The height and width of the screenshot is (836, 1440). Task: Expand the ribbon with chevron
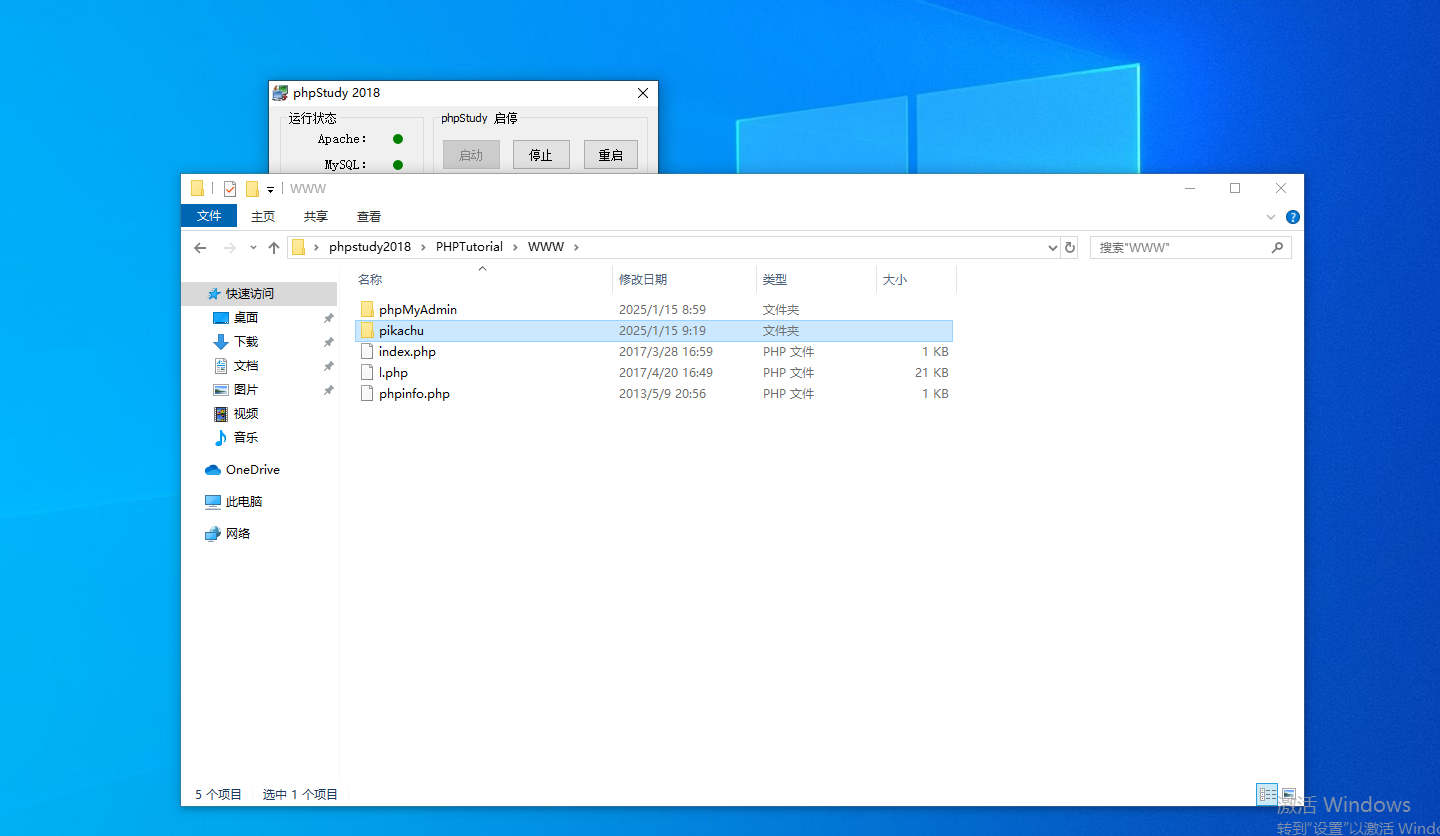pos(1271,216)
